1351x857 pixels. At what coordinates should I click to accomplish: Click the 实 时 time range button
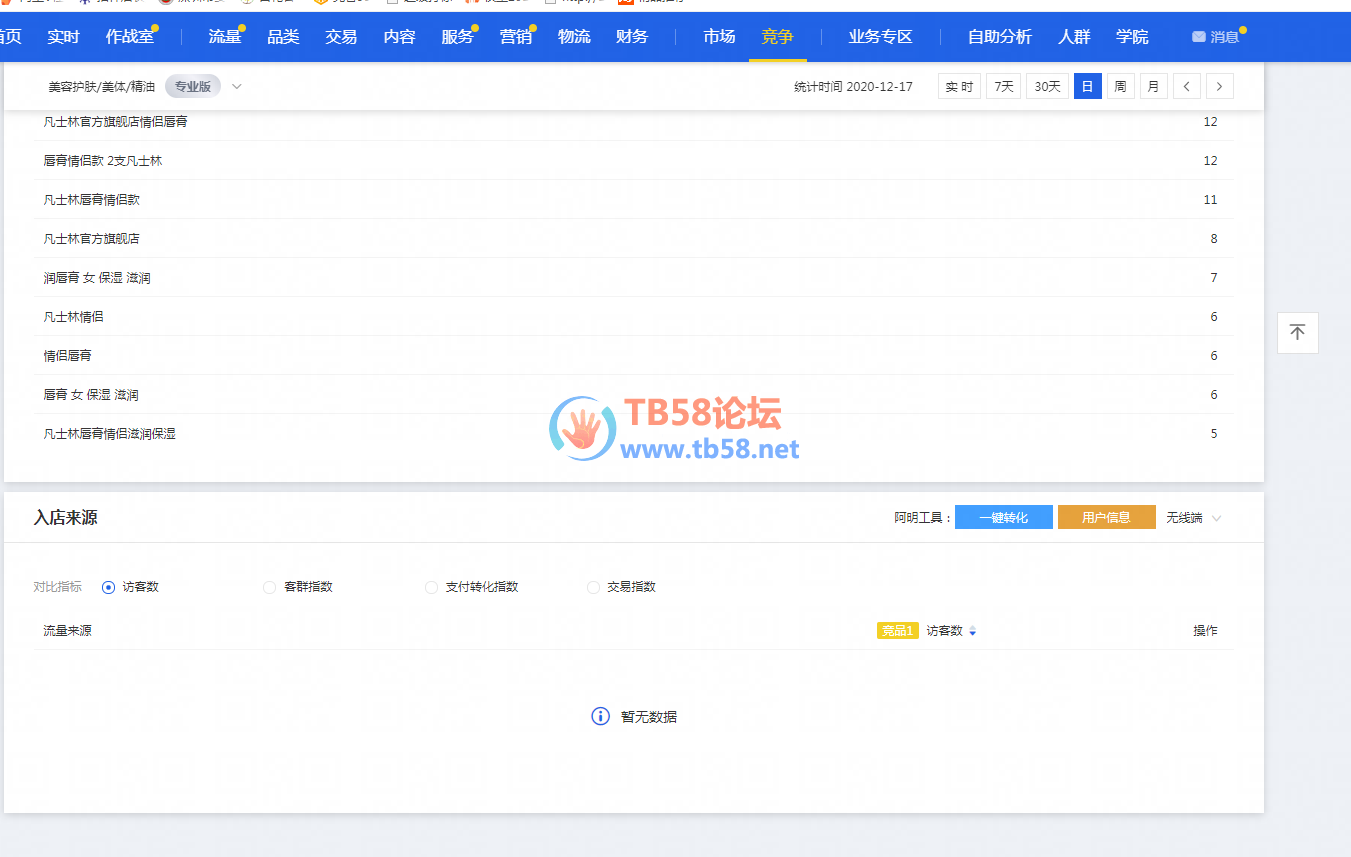point(959,86)
